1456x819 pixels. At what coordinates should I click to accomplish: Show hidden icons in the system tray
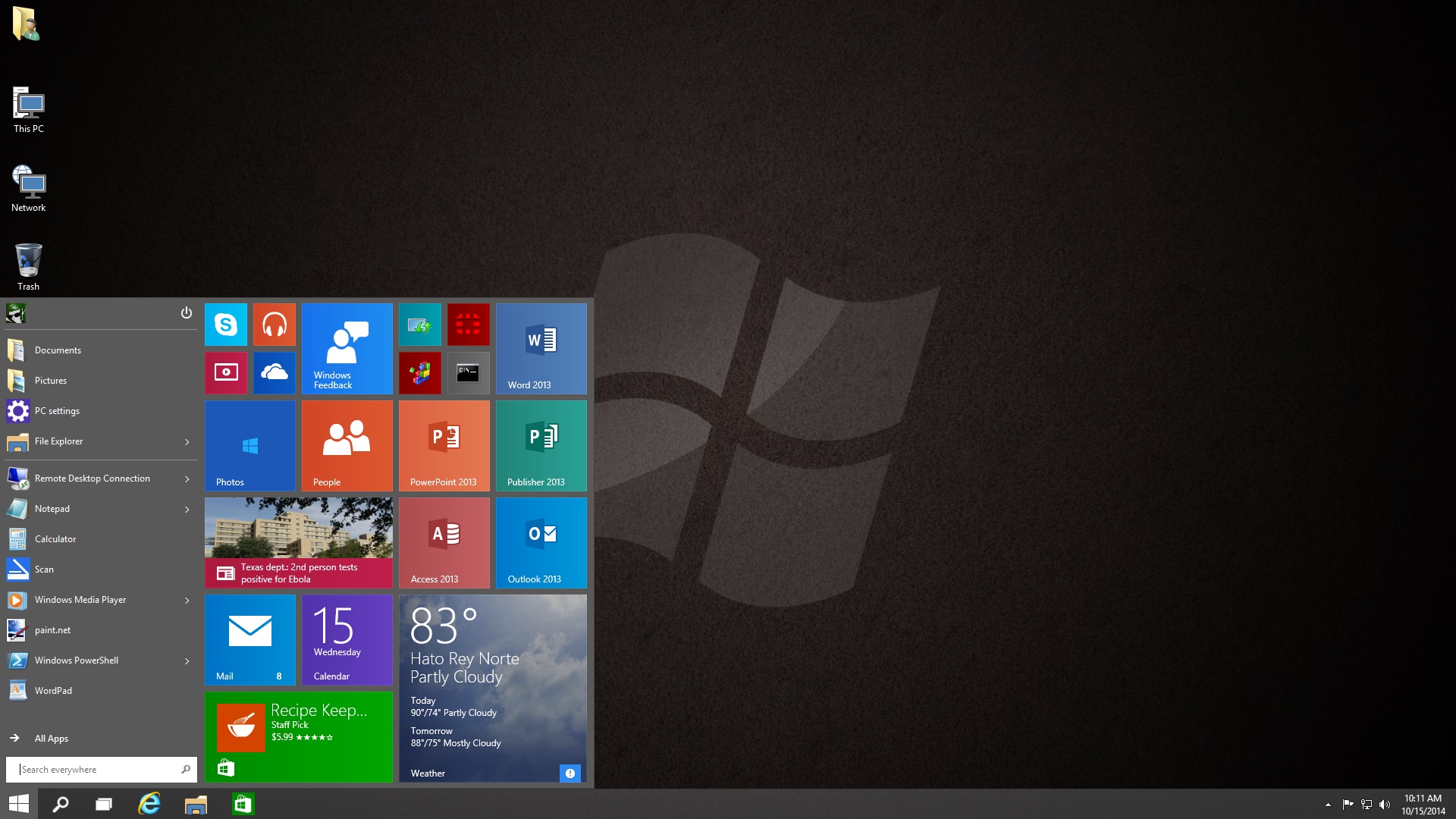click(x=1328, y=805)
